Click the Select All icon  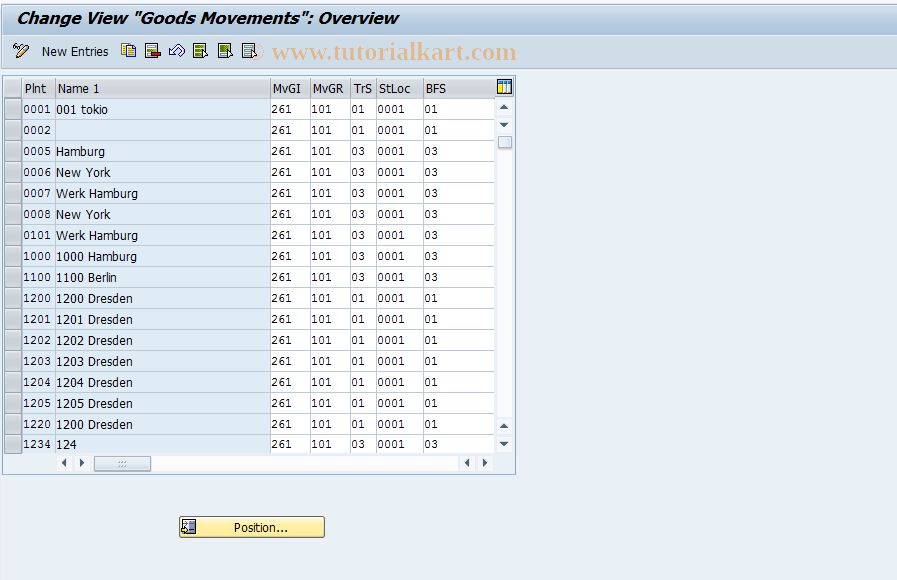(x=201, y=51)
